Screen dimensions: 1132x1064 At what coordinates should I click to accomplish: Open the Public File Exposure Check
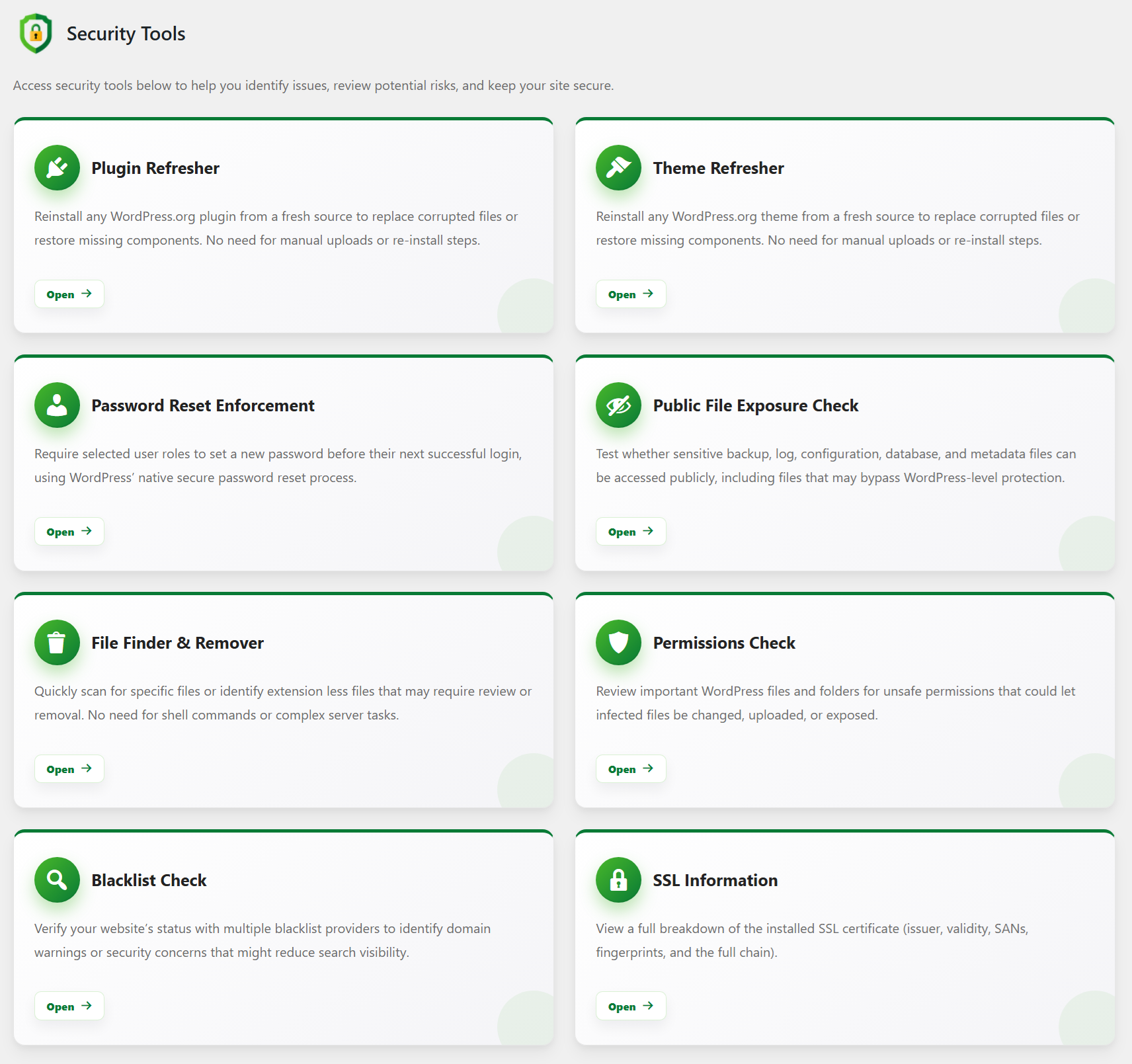[x=631, y=532]
